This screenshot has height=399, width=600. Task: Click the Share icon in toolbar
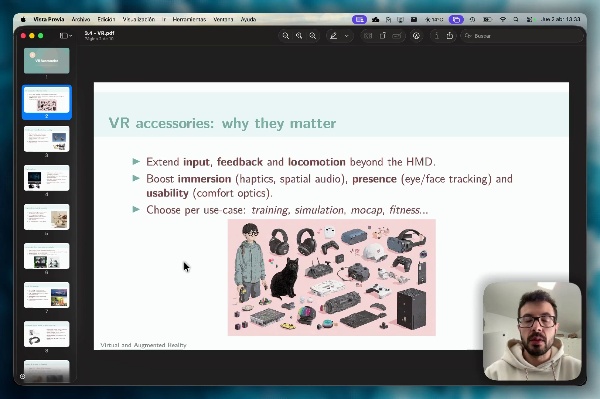pyautogui.click(x=450, y=36)
